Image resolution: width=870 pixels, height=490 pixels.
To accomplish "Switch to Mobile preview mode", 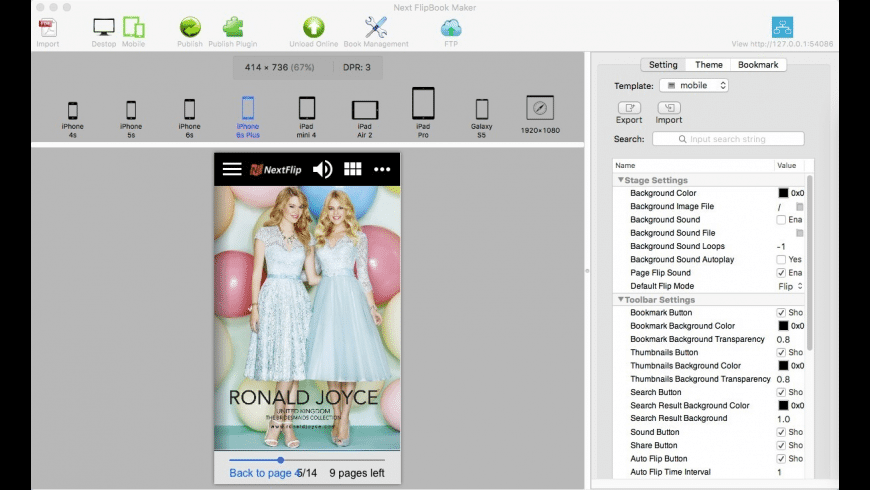I will pos(134,28).
